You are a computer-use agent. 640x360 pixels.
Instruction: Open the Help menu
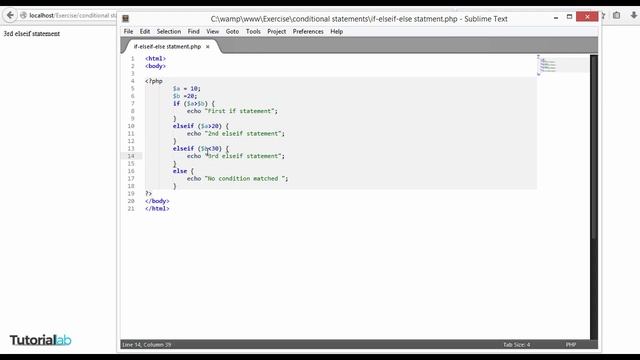pos(336,31)
